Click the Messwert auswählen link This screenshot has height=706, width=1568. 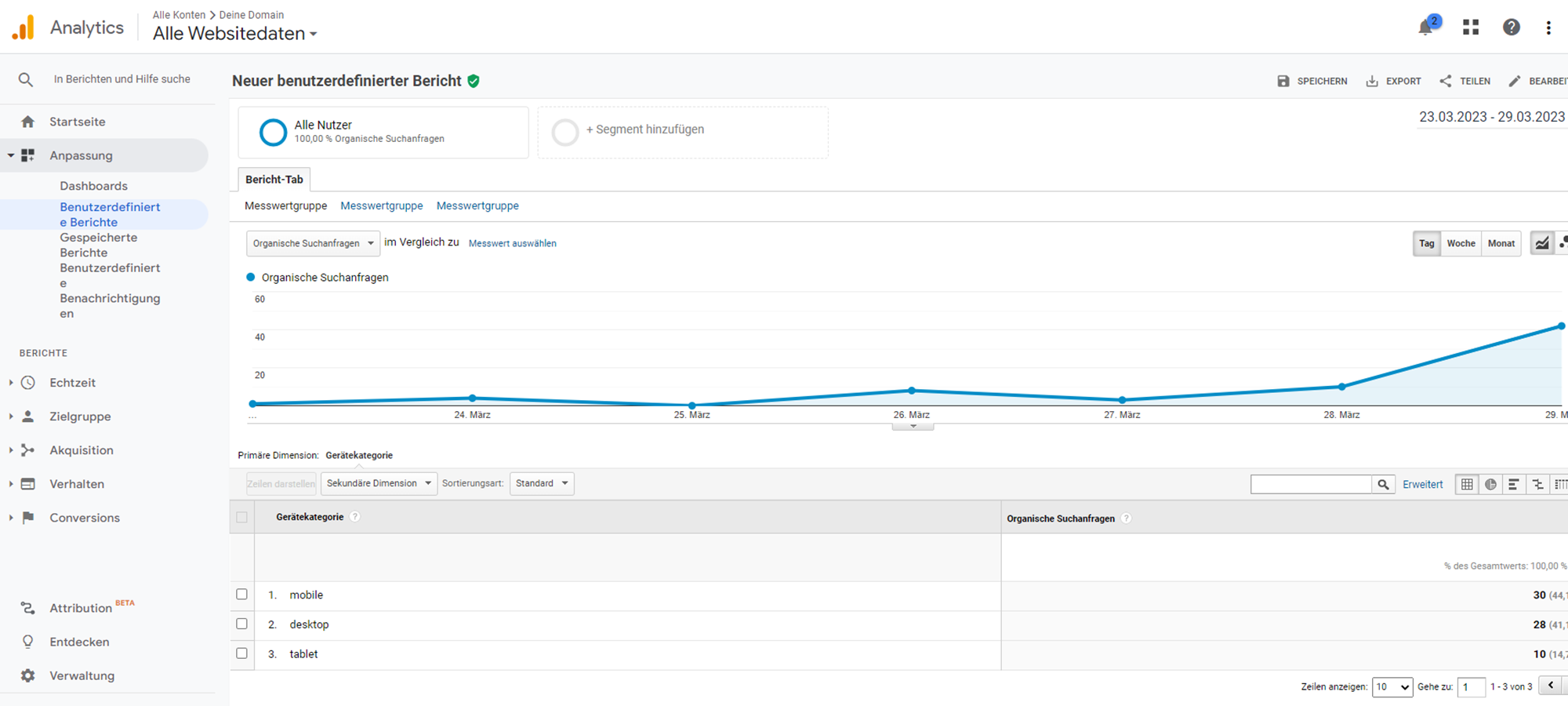512,243
